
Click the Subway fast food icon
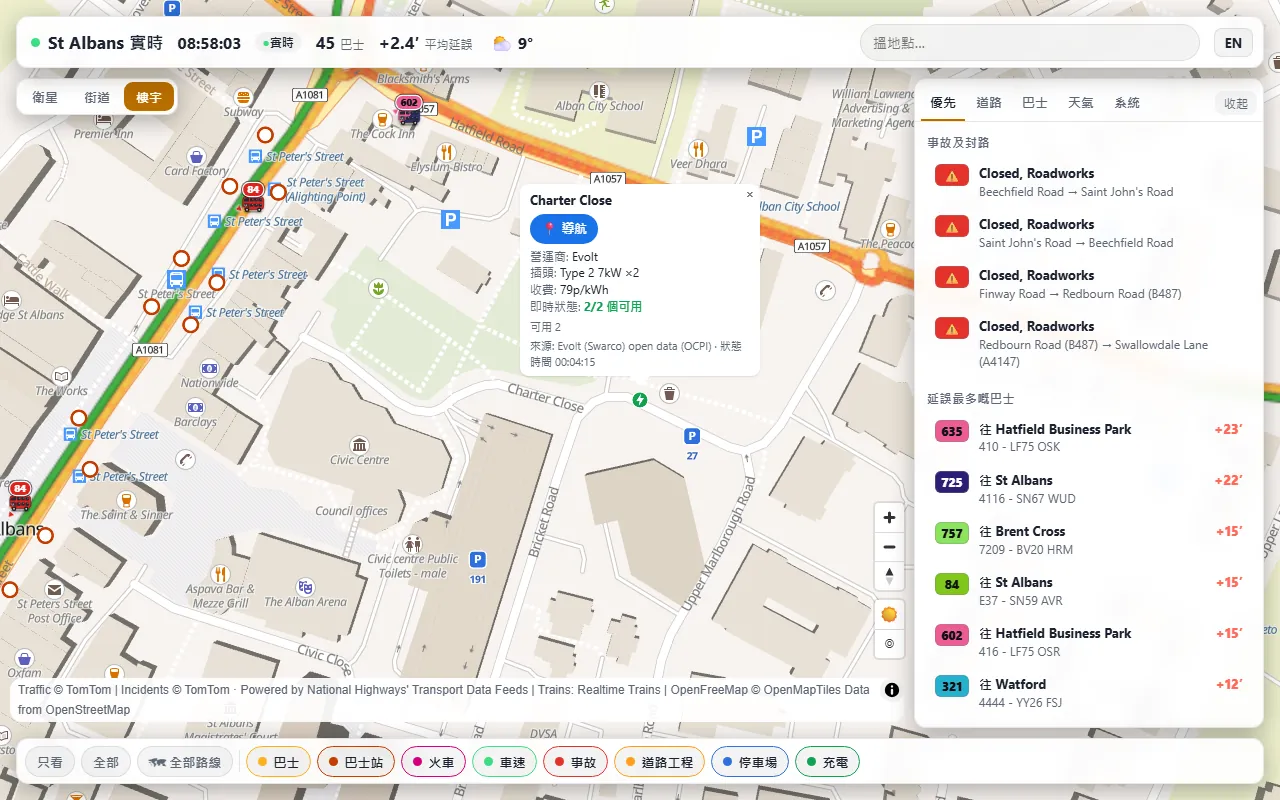pyautogui.click(x=244, y=96)
